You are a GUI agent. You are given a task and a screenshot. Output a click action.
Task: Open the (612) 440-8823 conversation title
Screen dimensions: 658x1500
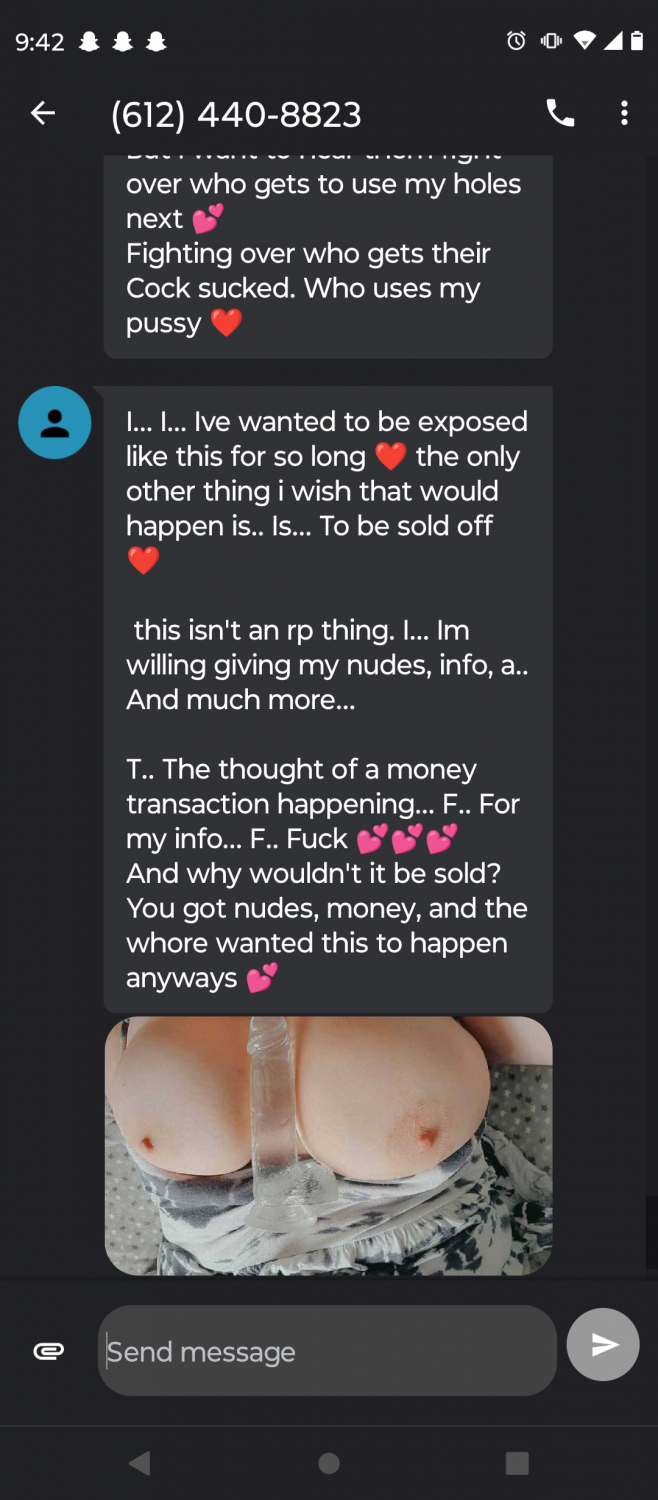coord(236,115)
